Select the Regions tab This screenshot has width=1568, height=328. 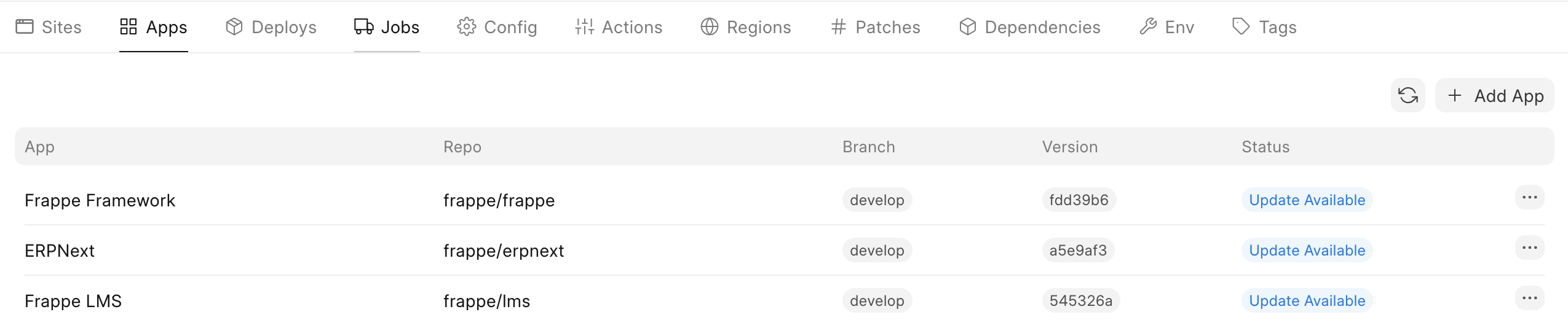(x=746, y=27)
